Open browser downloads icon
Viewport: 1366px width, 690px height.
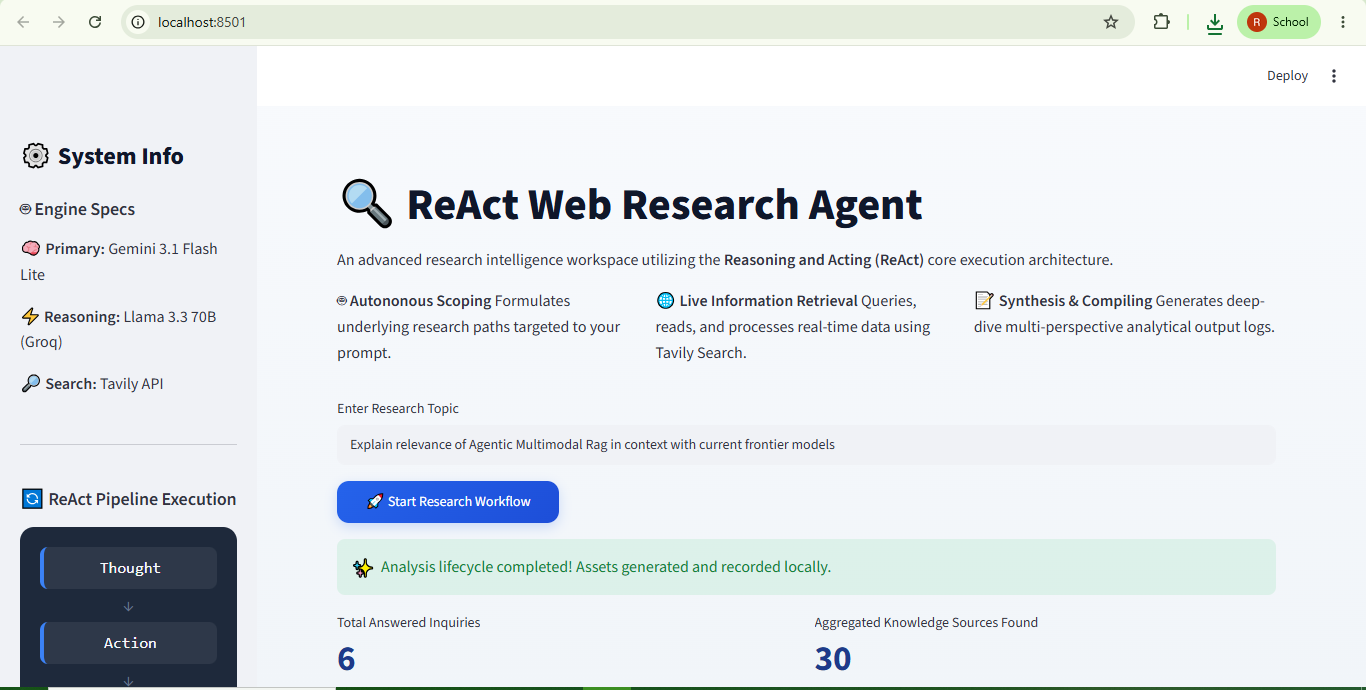(1215, 23)
